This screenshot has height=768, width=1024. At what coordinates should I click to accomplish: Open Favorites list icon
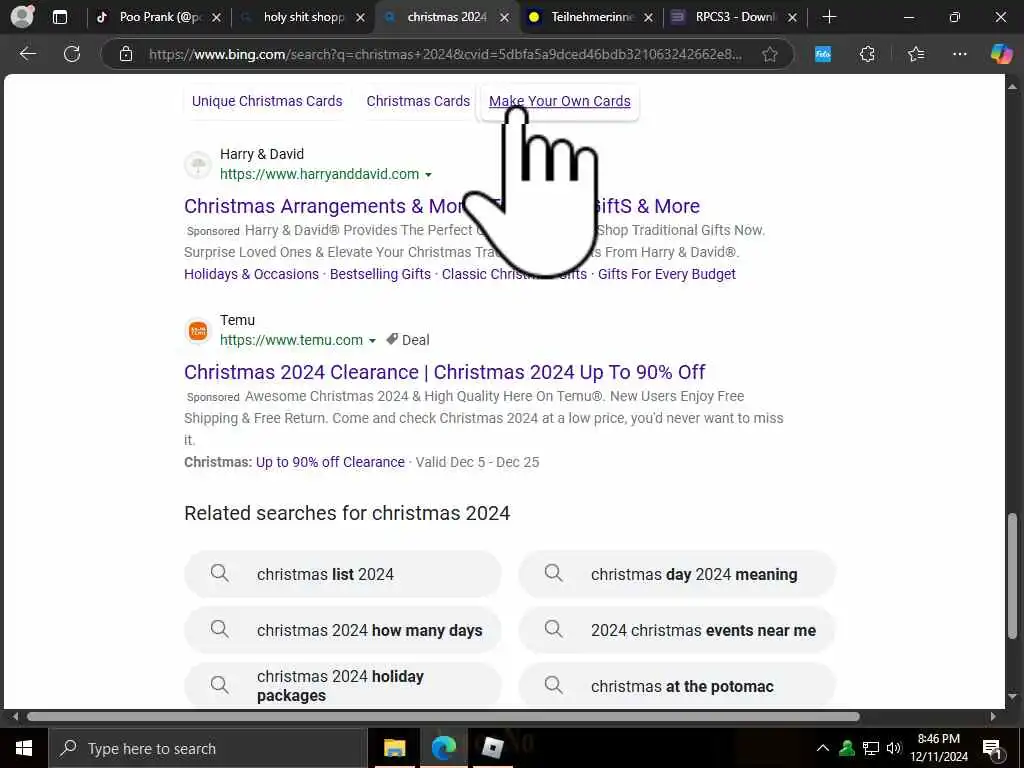point(916,54)
